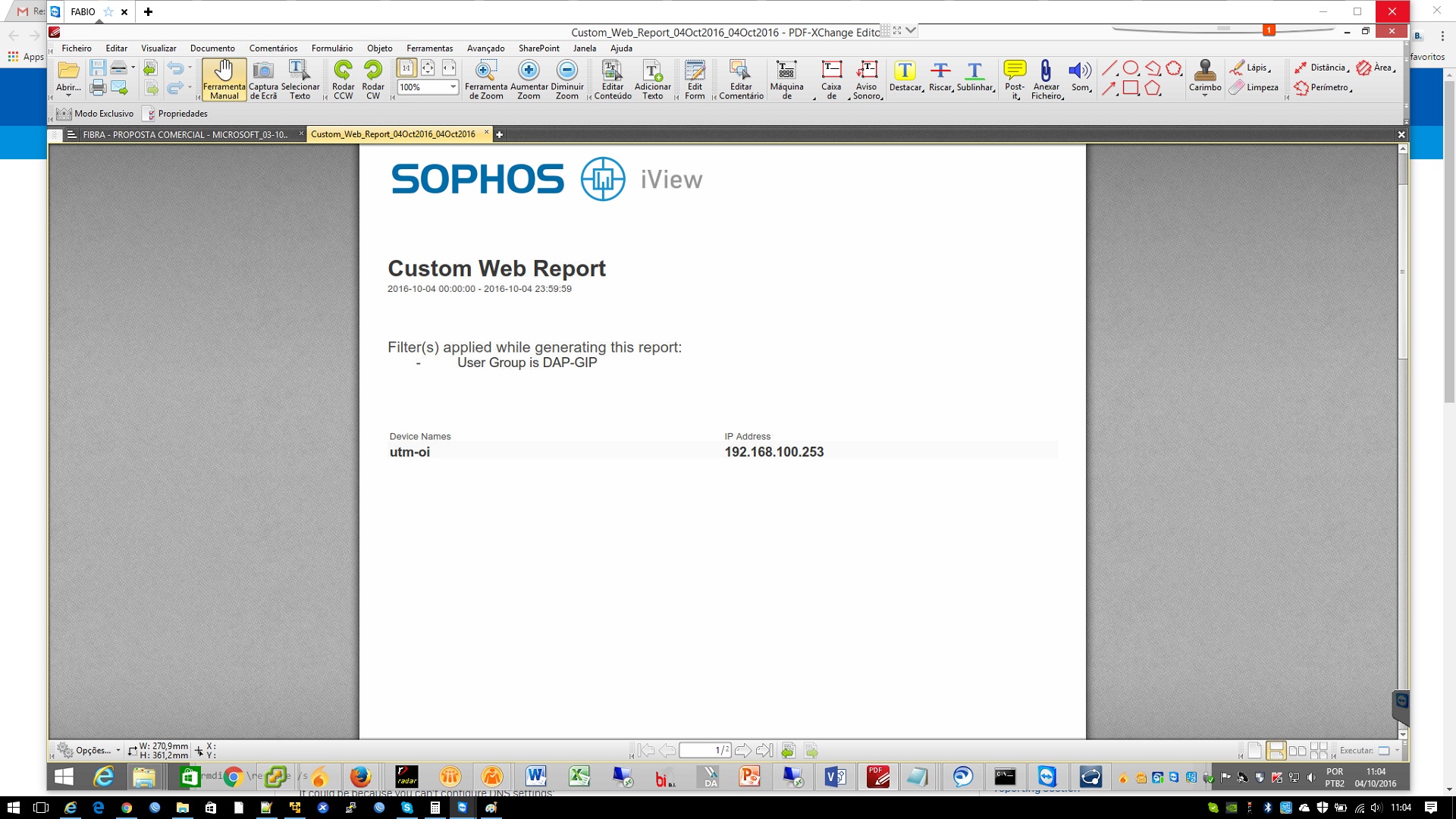Switch to FIBRA - PROPOSTA COMERCIAL tab
The width and height of the screenshot is (1456, 819).
click(x=185, y=134)
